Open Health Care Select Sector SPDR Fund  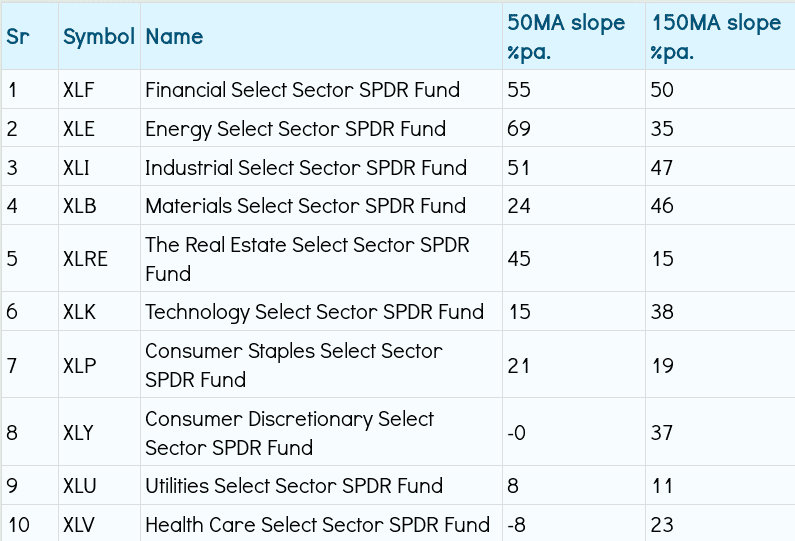pos(317,524)
